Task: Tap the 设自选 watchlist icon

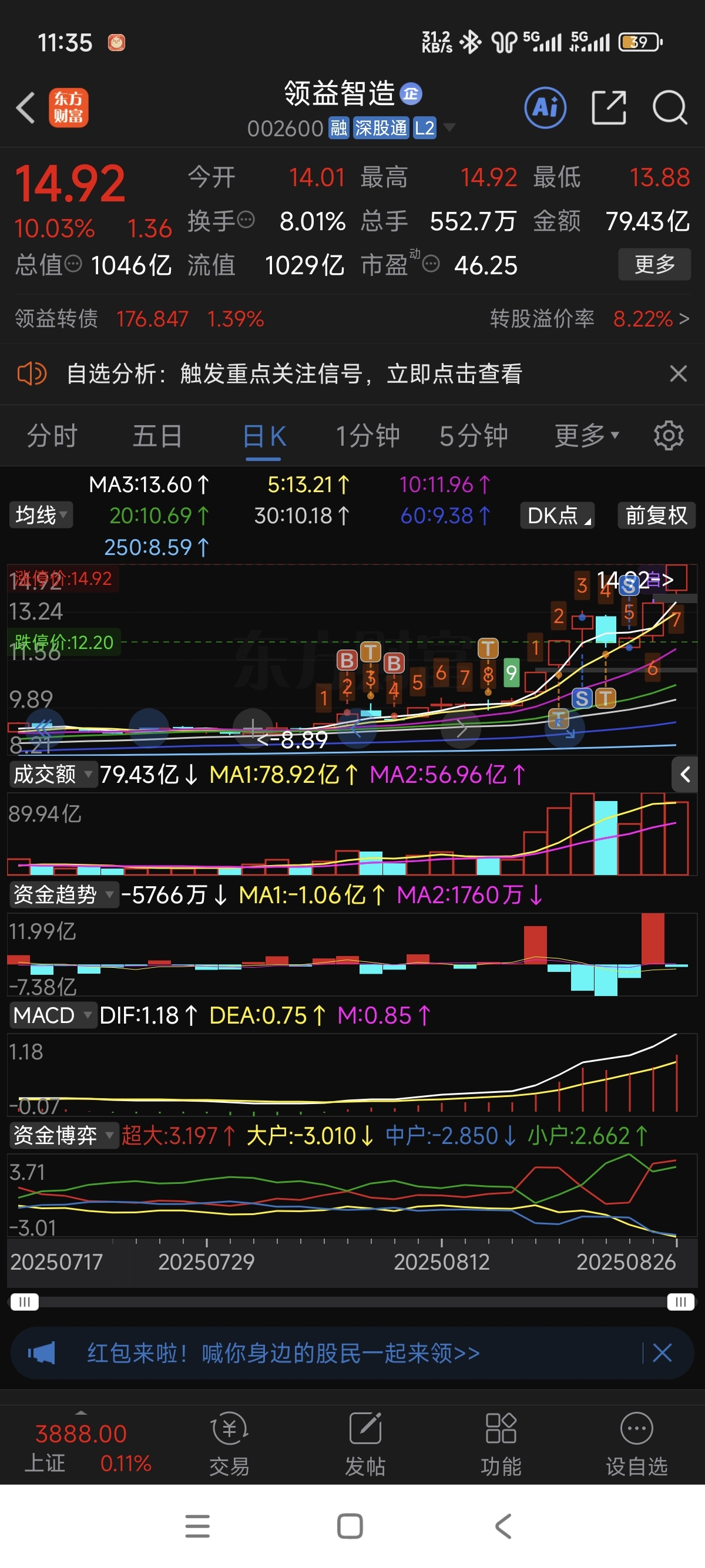Action: point(637,1445)
